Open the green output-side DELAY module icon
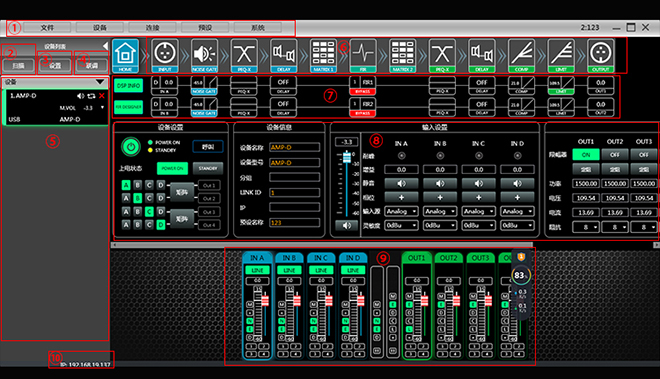 482,56
